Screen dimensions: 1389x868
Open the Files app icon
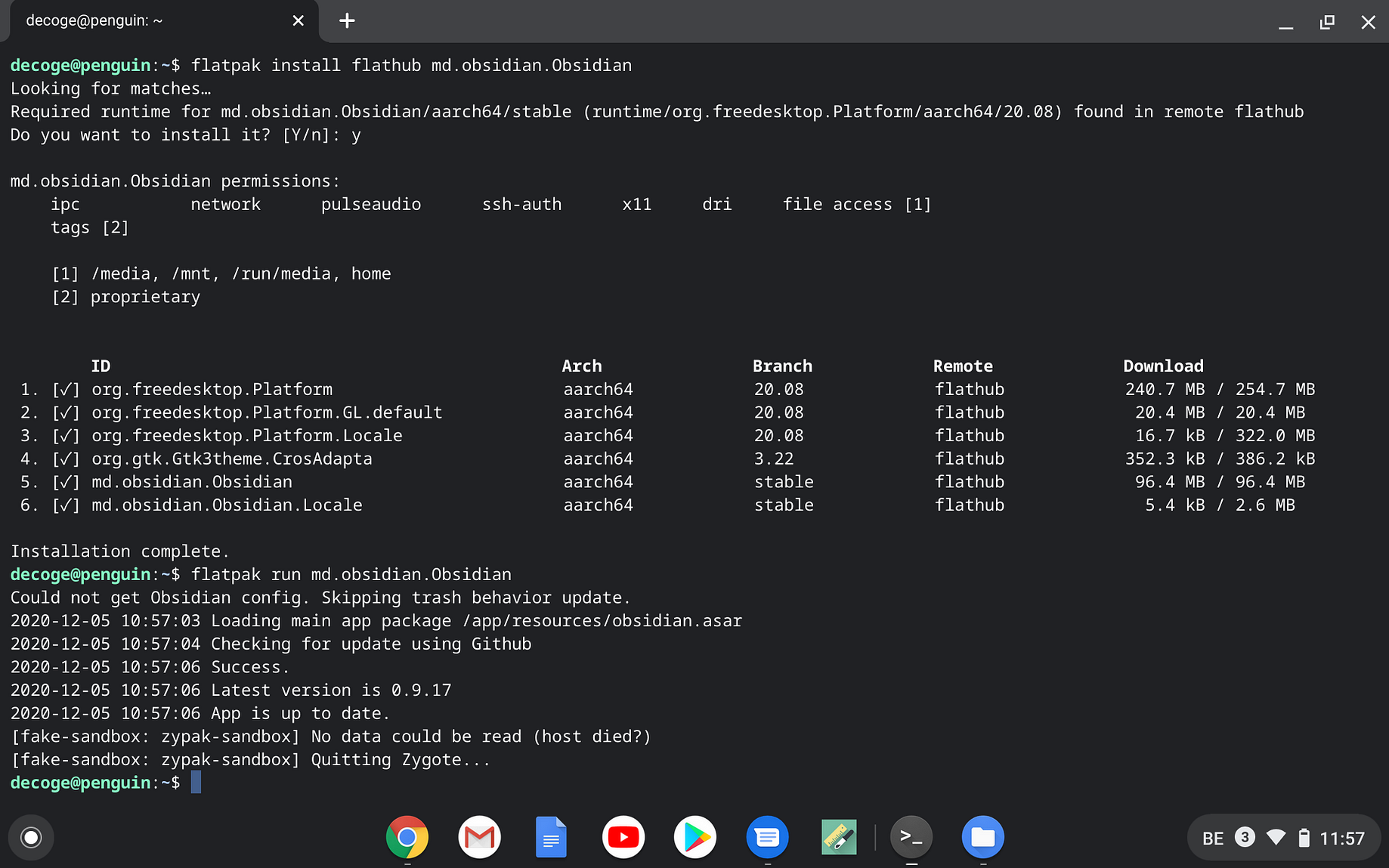coord(983,837)
